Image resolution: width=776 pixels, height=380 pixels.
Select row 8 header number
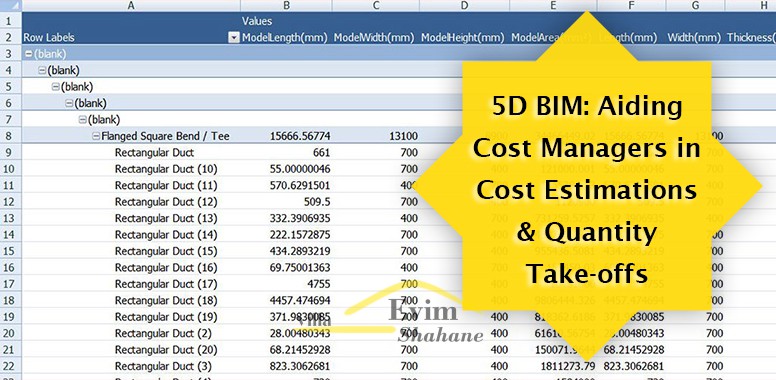click(10, 136)
